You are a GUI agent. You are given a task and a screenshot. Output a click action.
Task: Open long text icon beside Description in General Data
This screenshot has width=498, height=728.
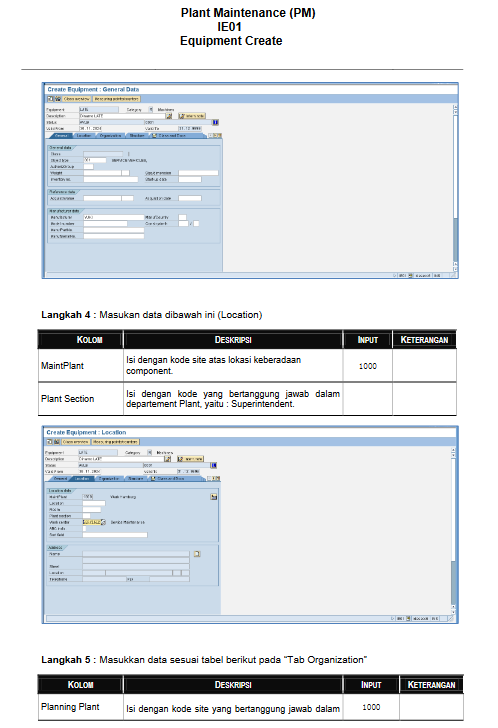click(x=169, y=116)
